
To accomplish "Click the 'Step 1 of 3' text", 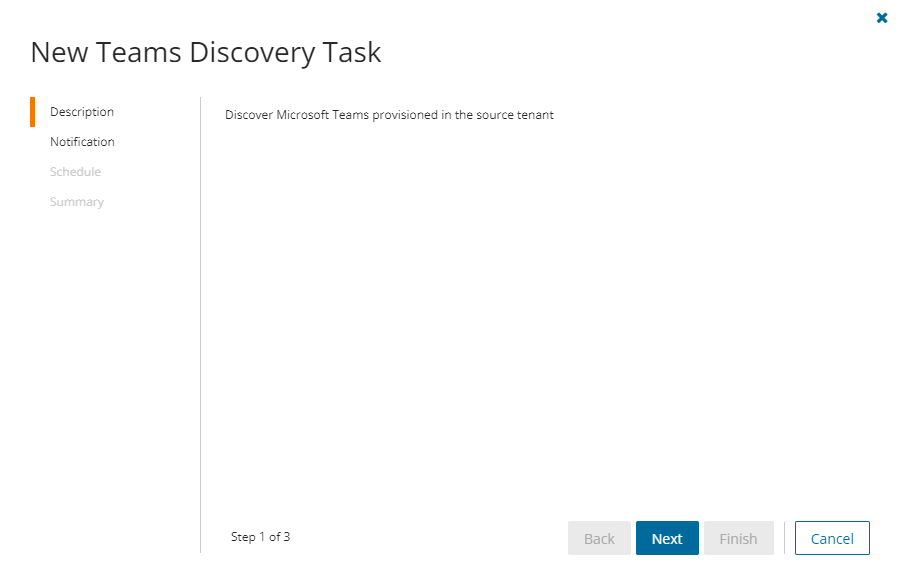I will [261, 537].
